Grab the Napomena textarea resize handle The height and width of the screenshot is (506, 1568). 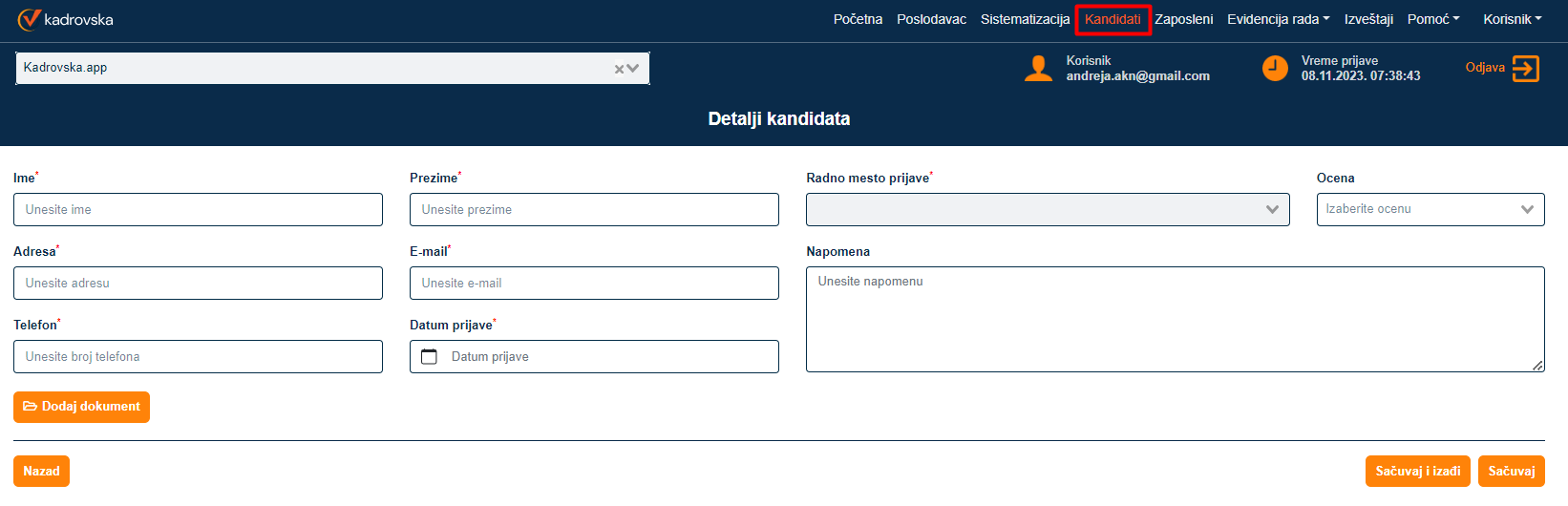[x=1537, y=366]
